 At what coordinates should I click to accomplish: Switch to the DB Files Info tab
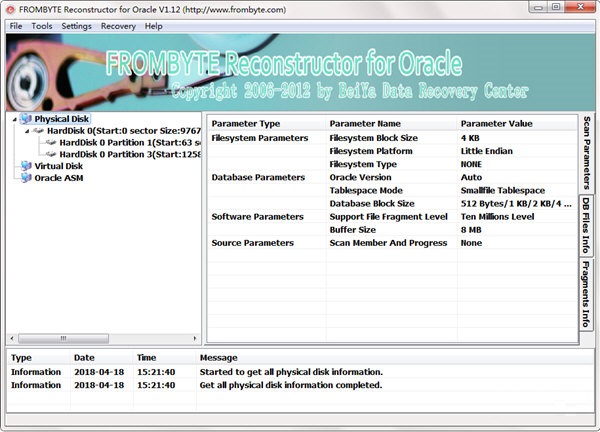(x=586, y=225)
